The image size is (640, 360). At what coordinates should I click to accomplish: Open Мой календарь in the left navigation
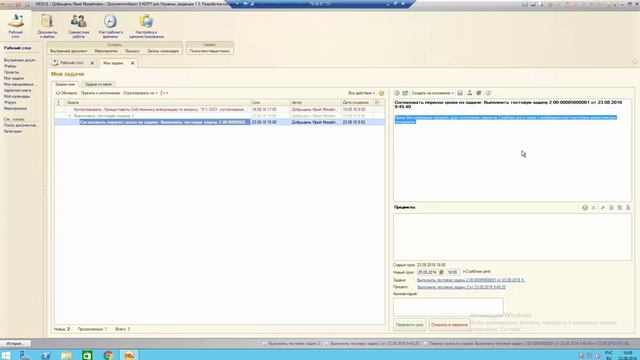[x=17, y=97]
